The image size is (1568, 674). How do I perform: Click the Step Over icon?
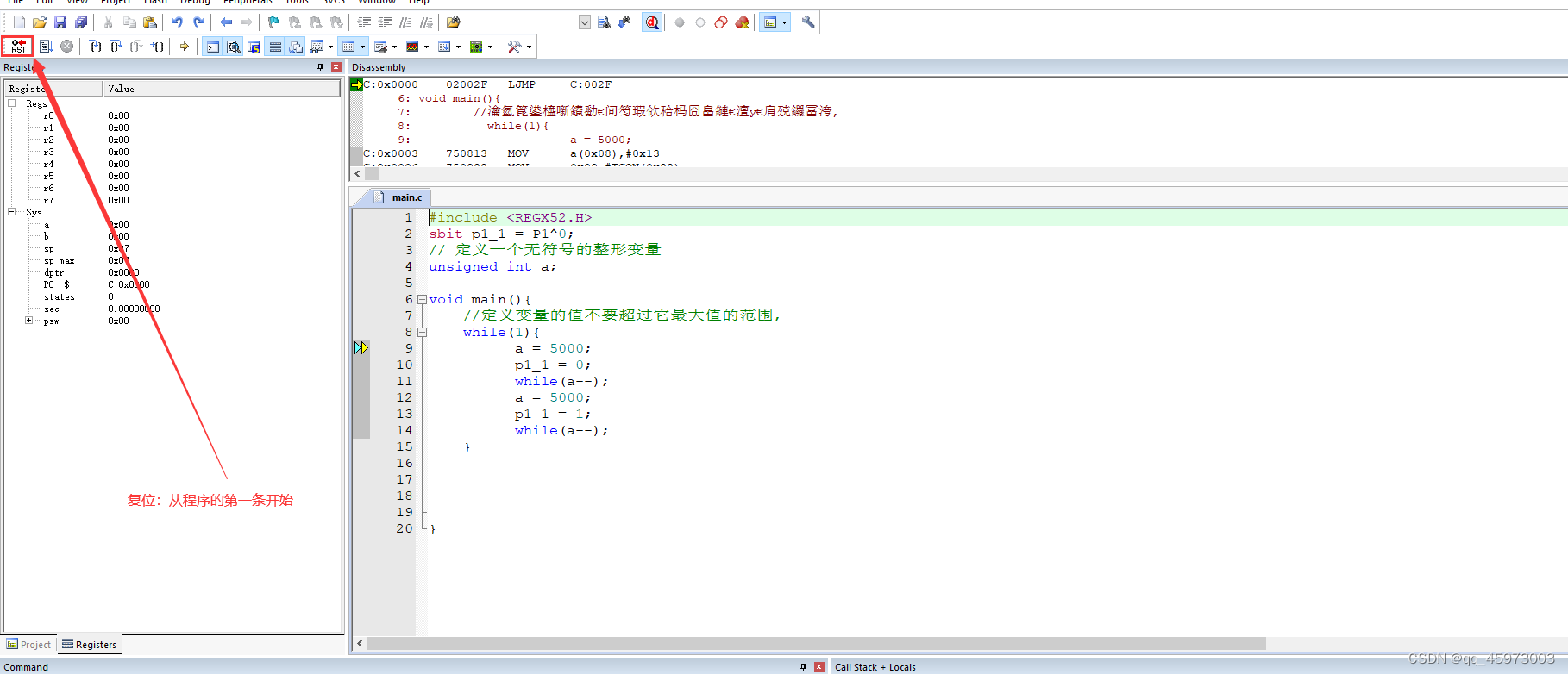click(x=116, y=47)
